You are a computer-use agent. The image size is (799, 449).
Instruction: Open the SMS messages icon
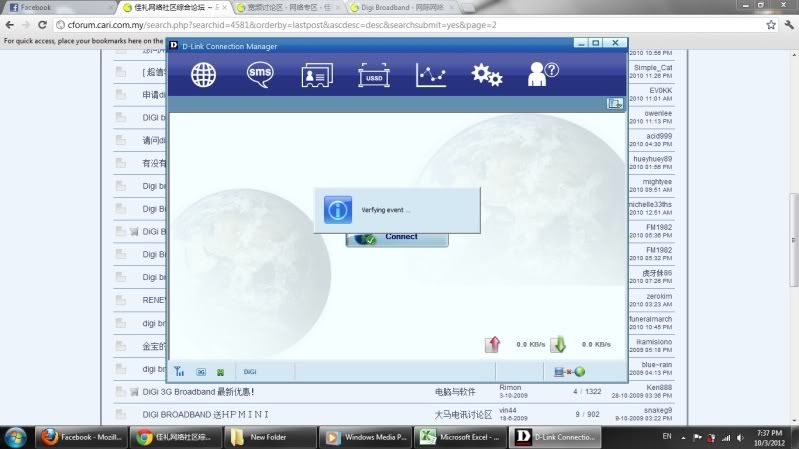260,74
